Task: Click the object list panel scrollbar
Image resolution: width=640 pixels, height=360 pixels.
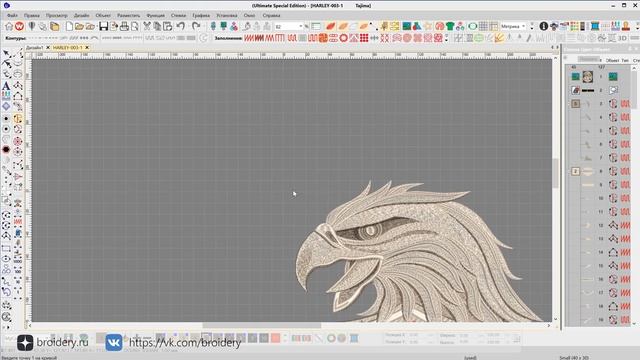Action: tap(634, 89)
